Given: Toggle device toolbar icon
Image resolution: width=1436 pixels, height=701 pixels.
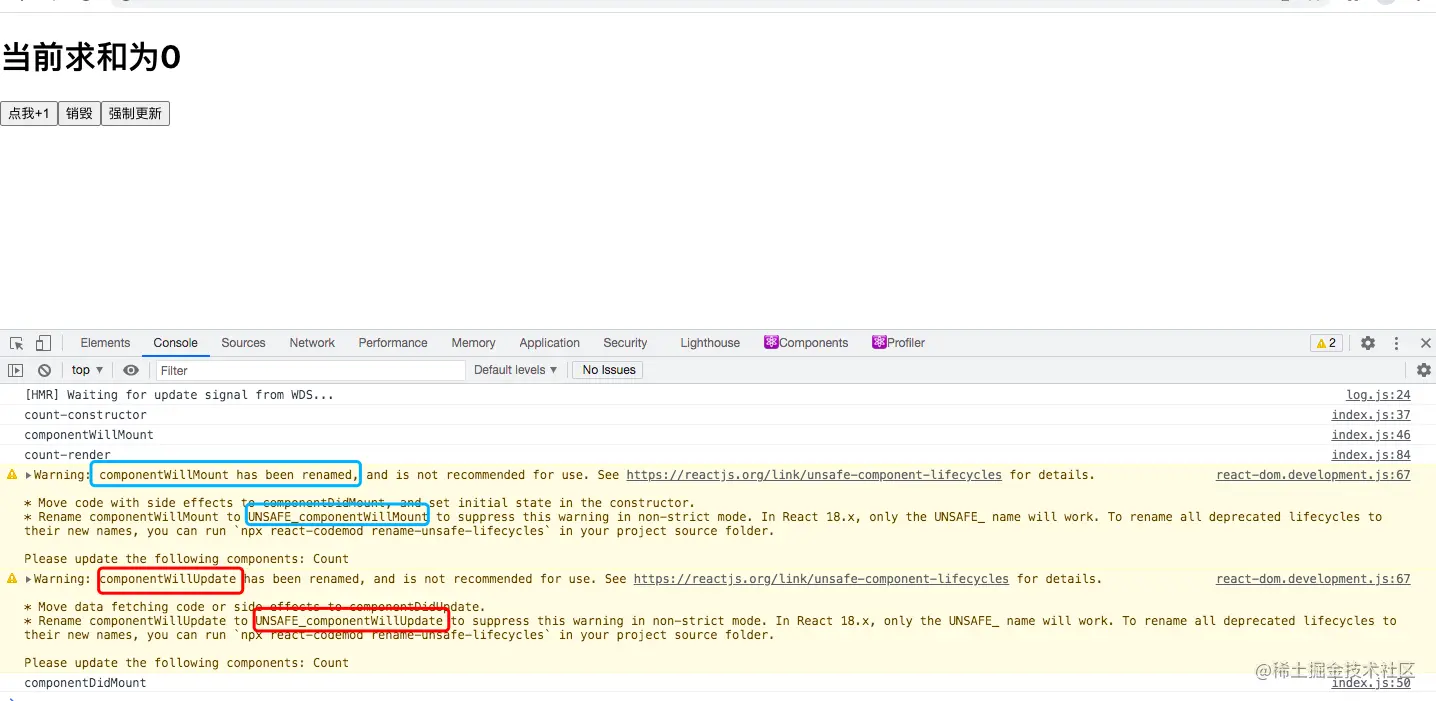Looking at the screenshot, I should pyautogui.click(x=43, y=343).
